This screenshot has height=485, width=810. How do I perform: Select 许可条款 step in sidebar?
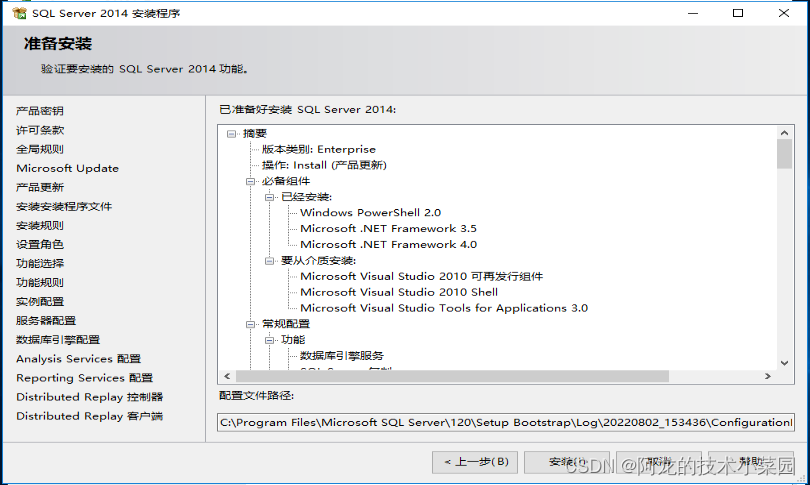[x=40, y=130]
